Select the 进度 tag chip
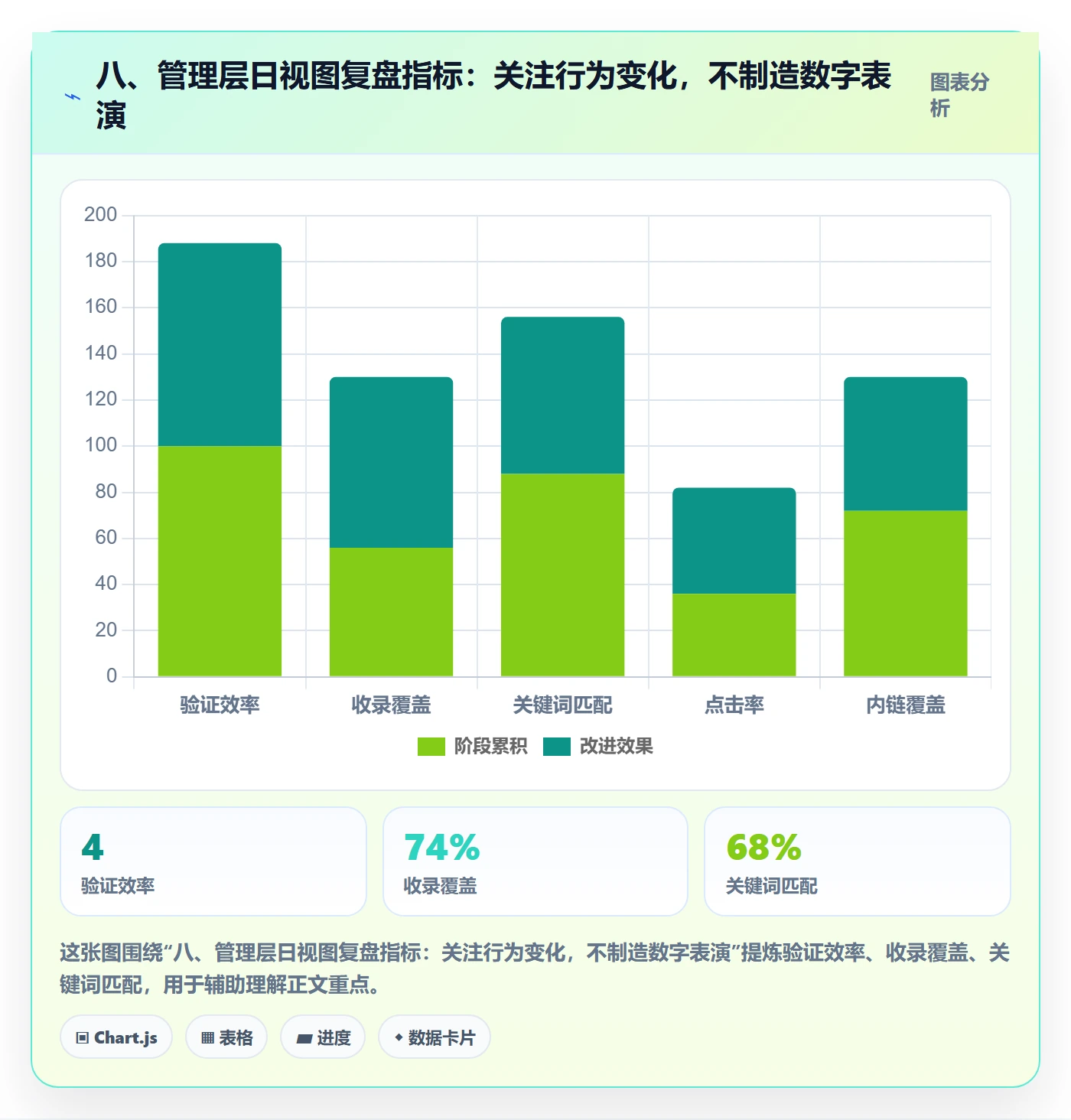The width and height of the screenshot is (1071, 1120). [323, 1037]
